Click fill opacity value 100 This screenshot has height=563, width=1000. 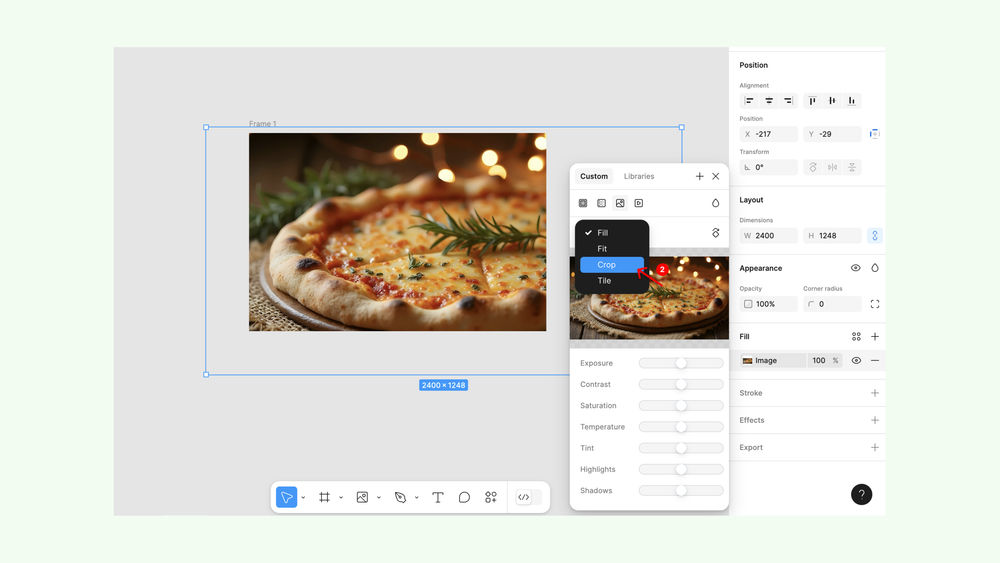818,361
